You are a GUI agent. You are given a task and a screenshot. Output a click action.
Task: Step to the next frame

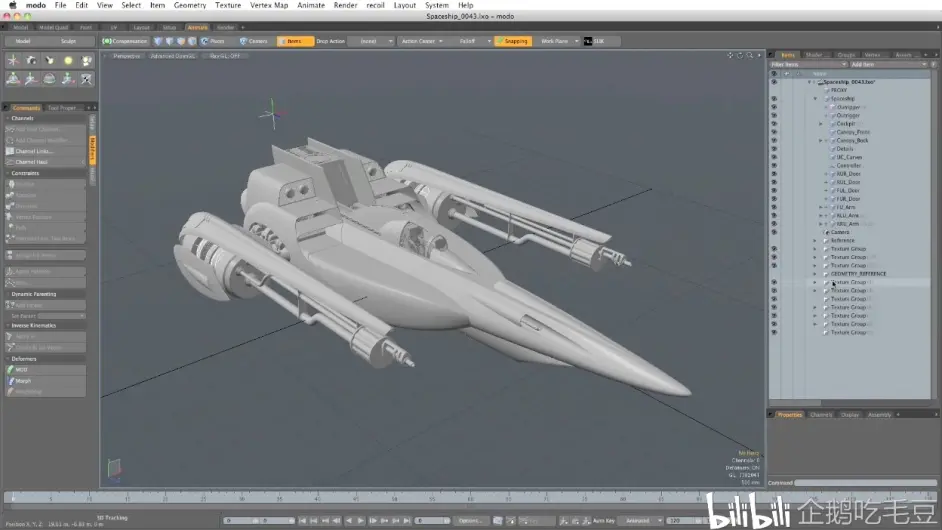pos(372,520)
